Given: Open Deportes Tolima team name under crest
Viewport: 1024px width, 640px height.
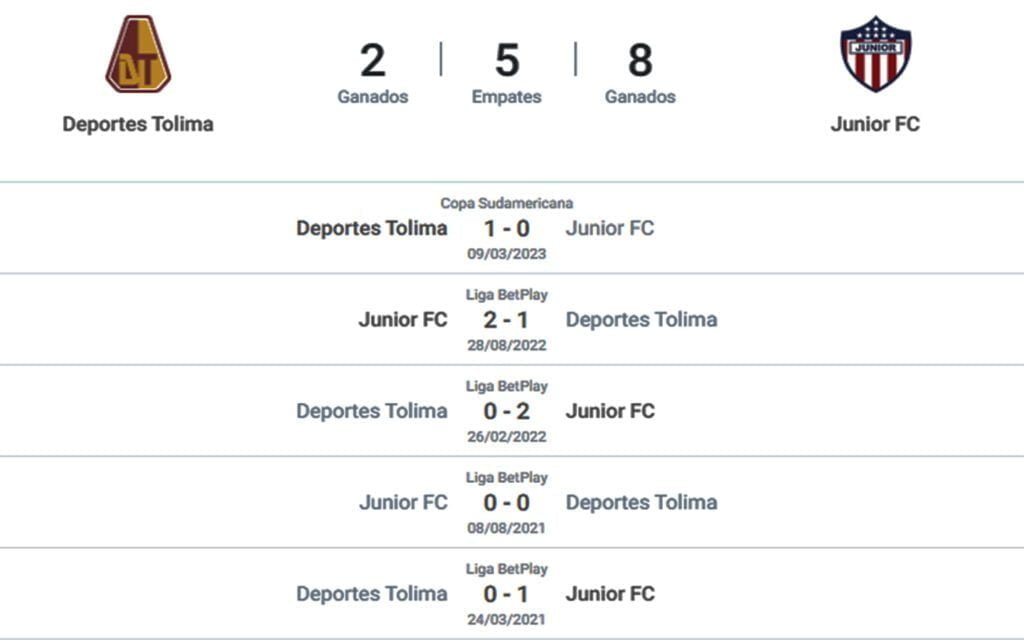Looking at the screenshot, I should [x=138, y=124].
